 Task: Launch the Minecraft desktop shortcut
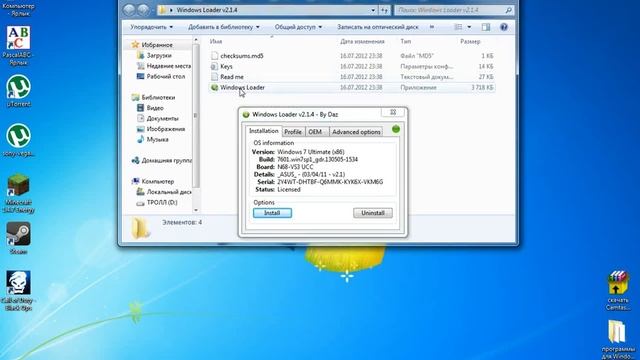pos(18,193)
